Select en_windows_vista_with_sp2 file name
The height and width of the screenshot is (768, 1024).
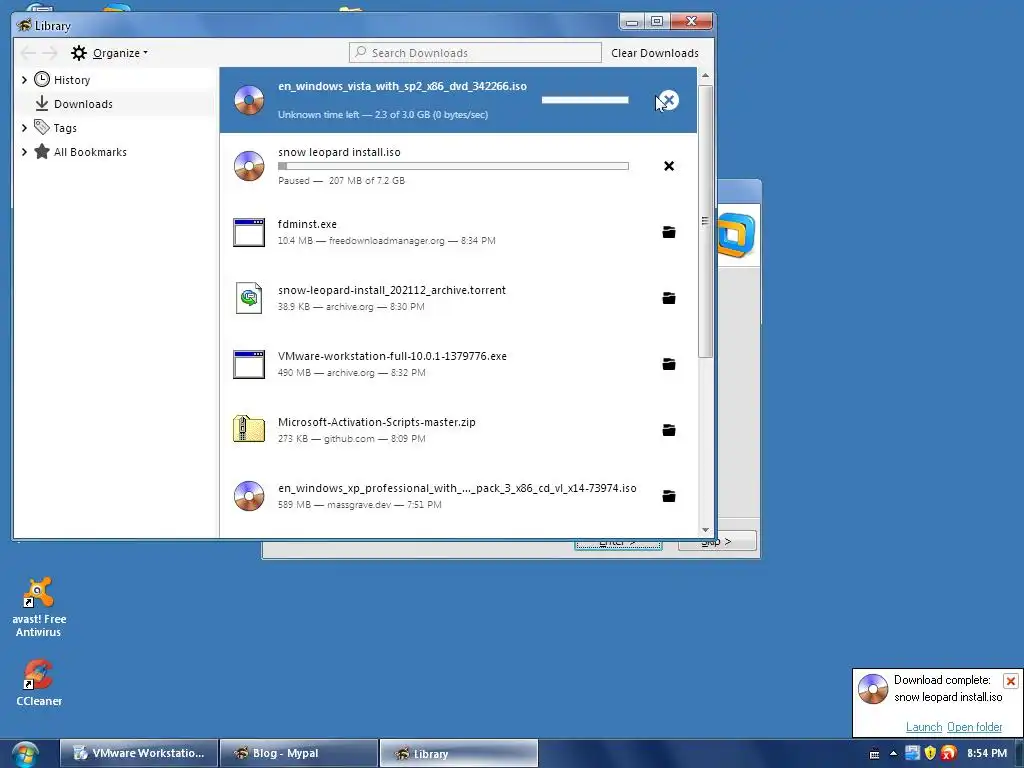(x=402, y=86)
